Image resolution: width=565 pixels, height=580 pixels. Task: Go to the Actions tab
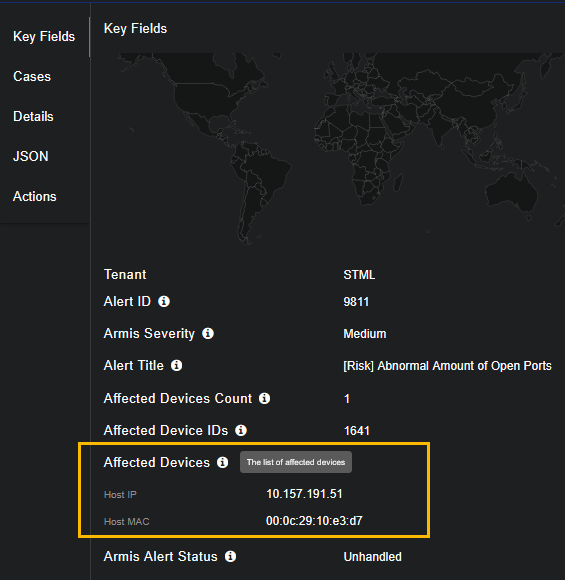tap(35, 196)
